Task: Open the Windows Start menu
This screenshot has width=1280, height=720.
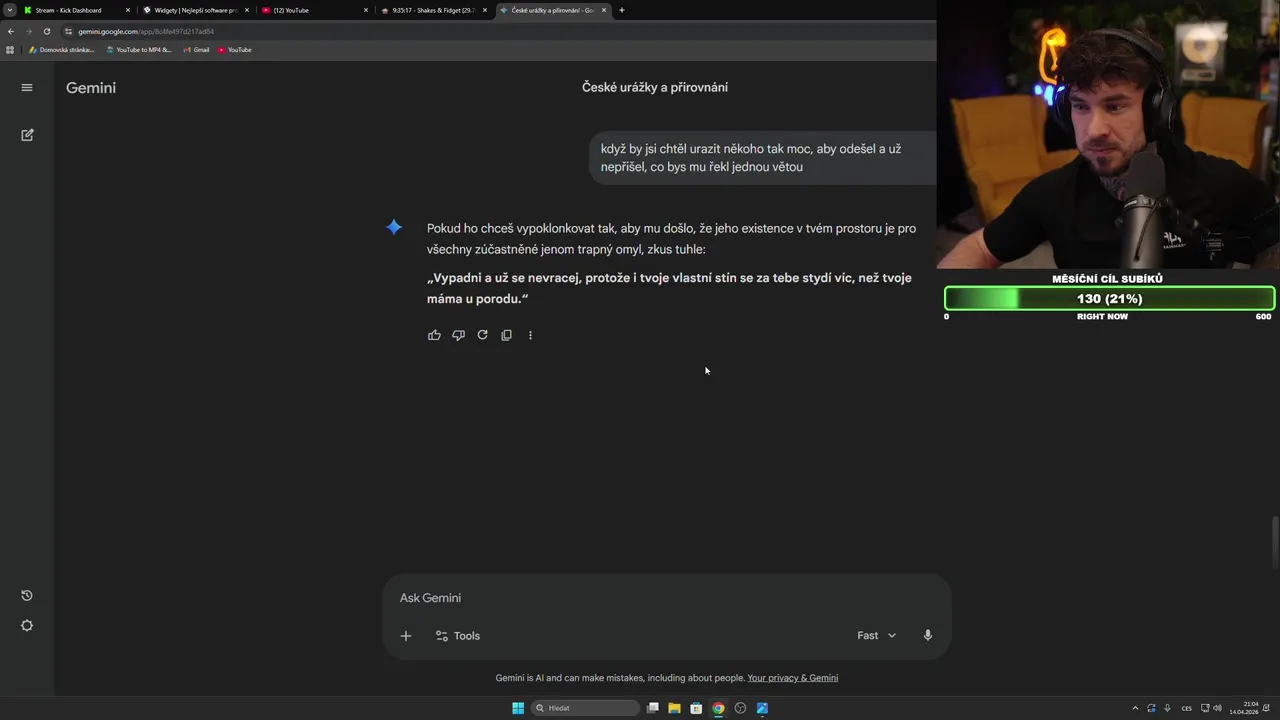Action: [x=518, y=708]
